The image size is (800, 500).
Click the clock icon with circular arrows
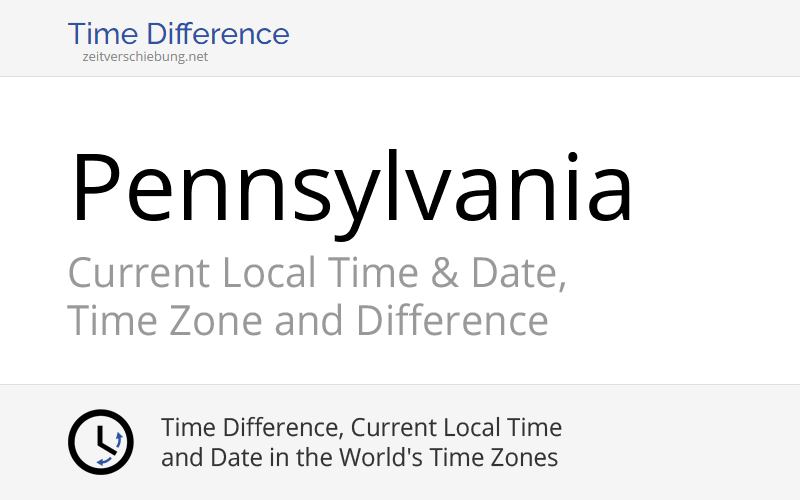pos(100,442)
